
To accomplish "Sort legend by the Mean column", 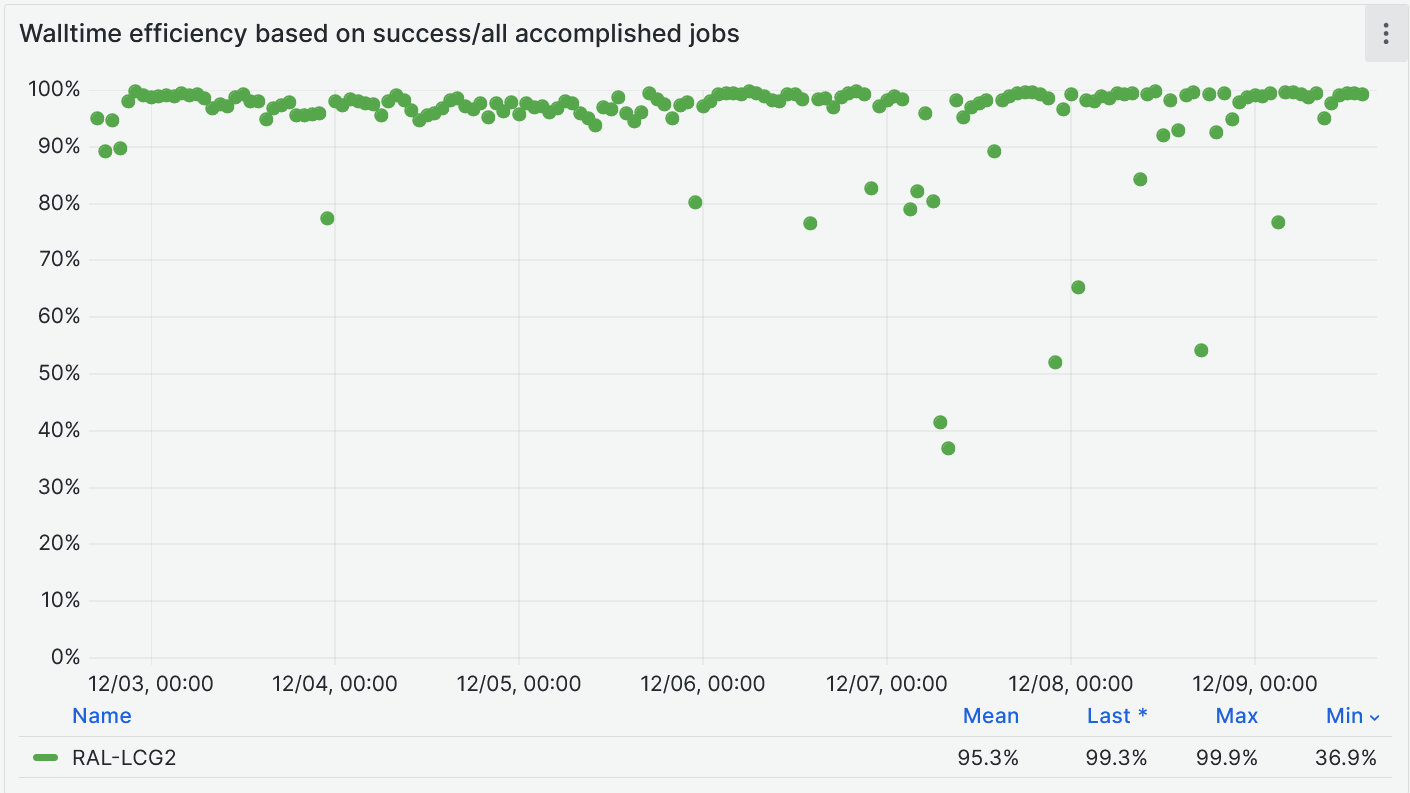I will 990,716.
